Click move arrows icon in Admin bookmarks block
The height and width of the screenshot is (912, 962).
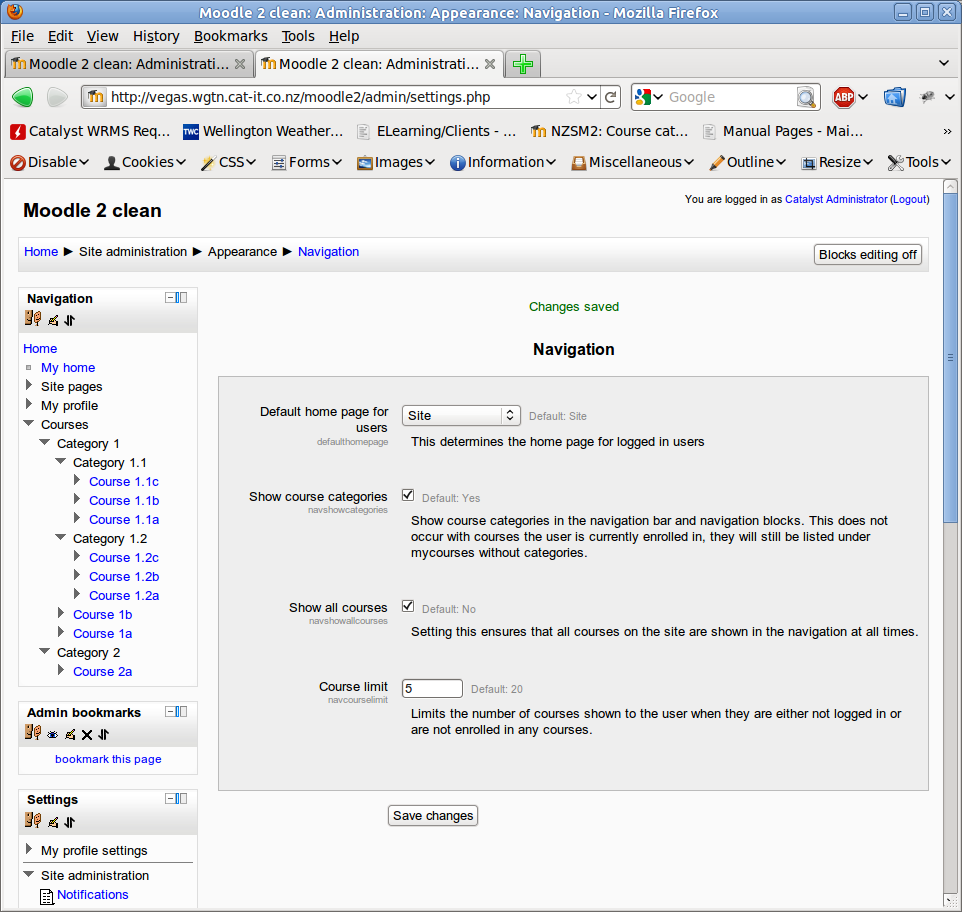103,735
